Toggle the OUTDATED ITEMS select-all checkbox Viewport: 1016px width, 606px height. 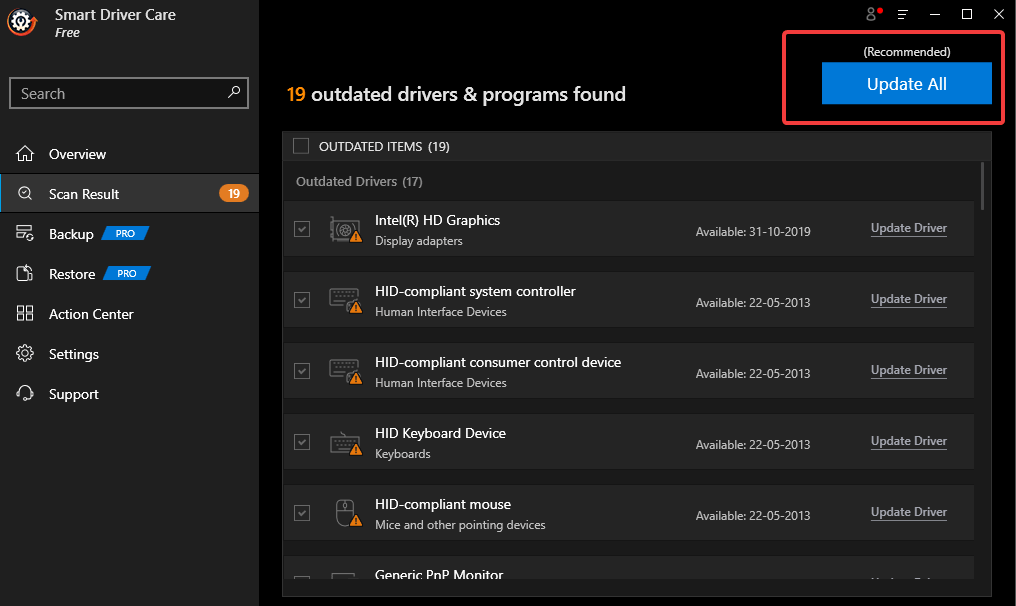tap(301, 145)
